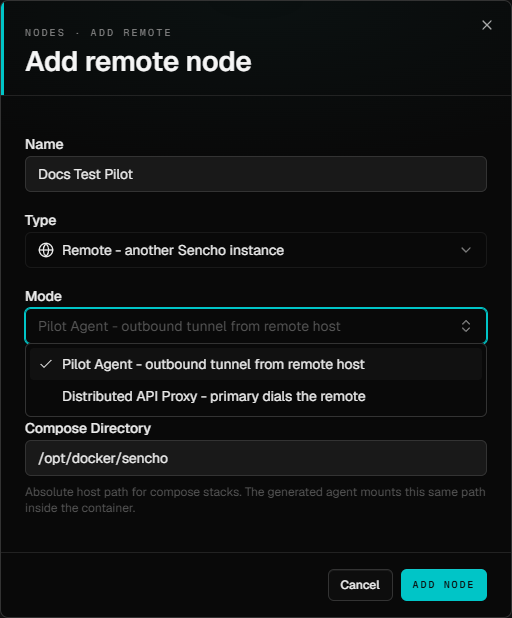Click the Type field label
Image resolution: width=512 pixels, height=618 pixels.
(x=41, y=220)
